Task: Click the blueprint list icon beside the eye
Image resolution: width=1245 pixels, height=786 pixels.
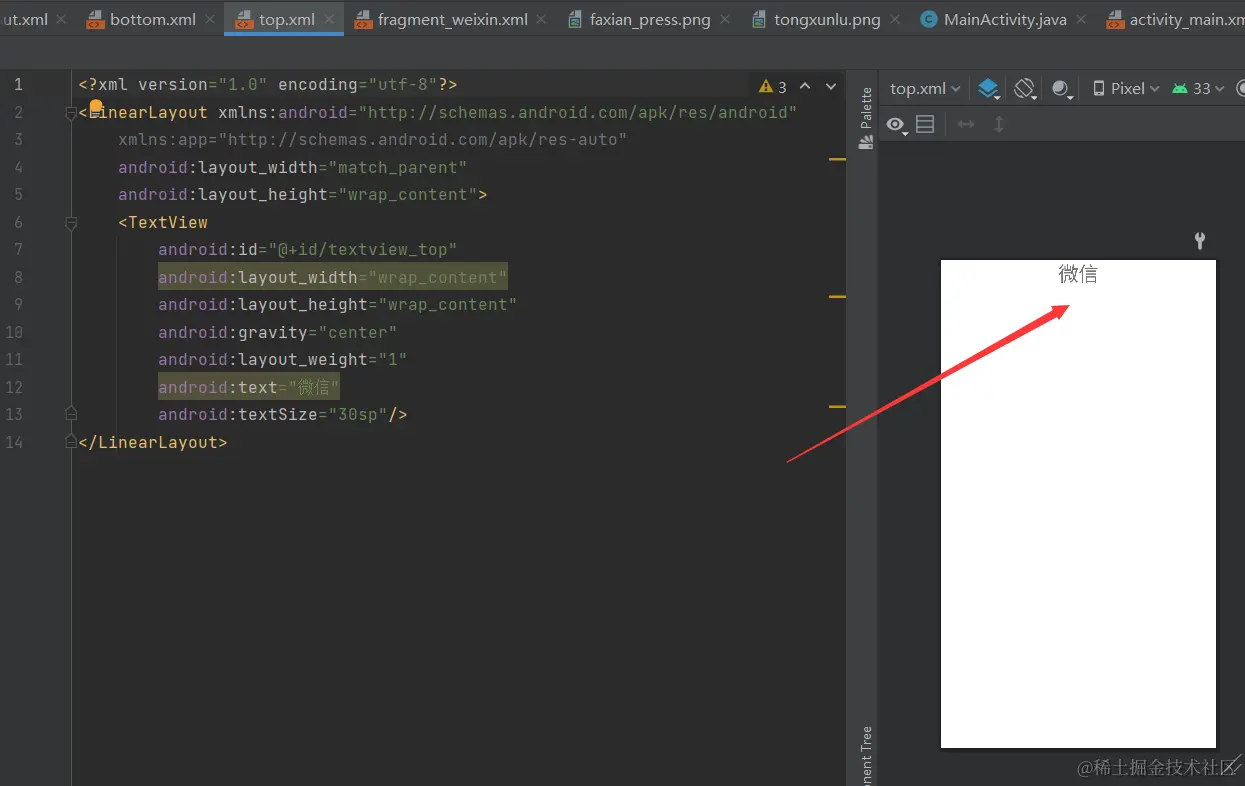Action: point(925,124)
